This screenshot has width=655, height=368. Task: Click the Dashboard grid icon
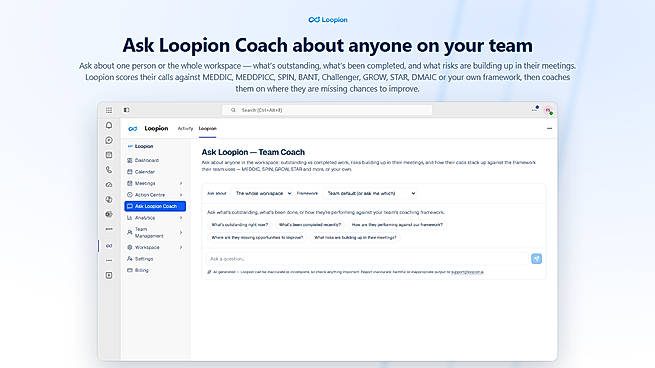point(129,160)
